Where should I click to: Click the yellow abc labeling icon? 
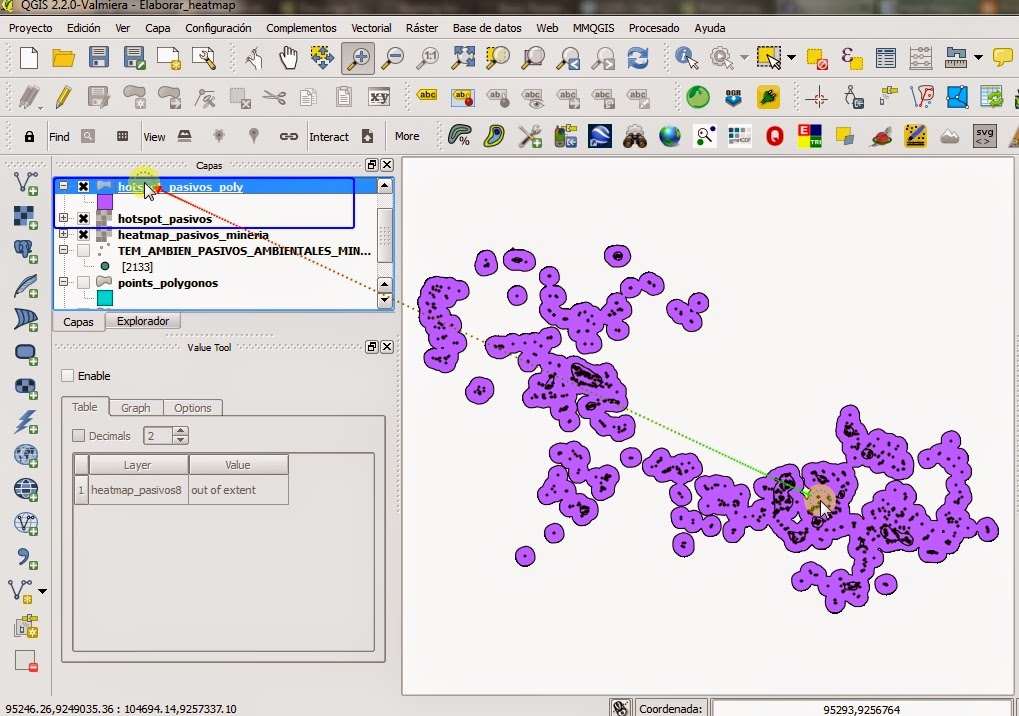pyautogui.click(x=427, y=96)
